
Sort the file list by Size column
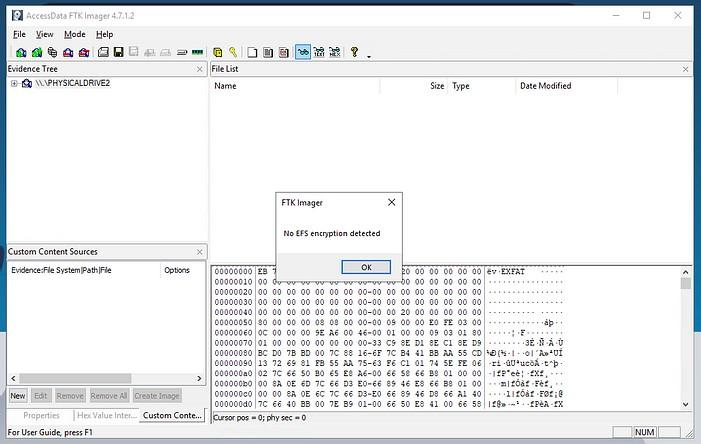pos(414,86)
